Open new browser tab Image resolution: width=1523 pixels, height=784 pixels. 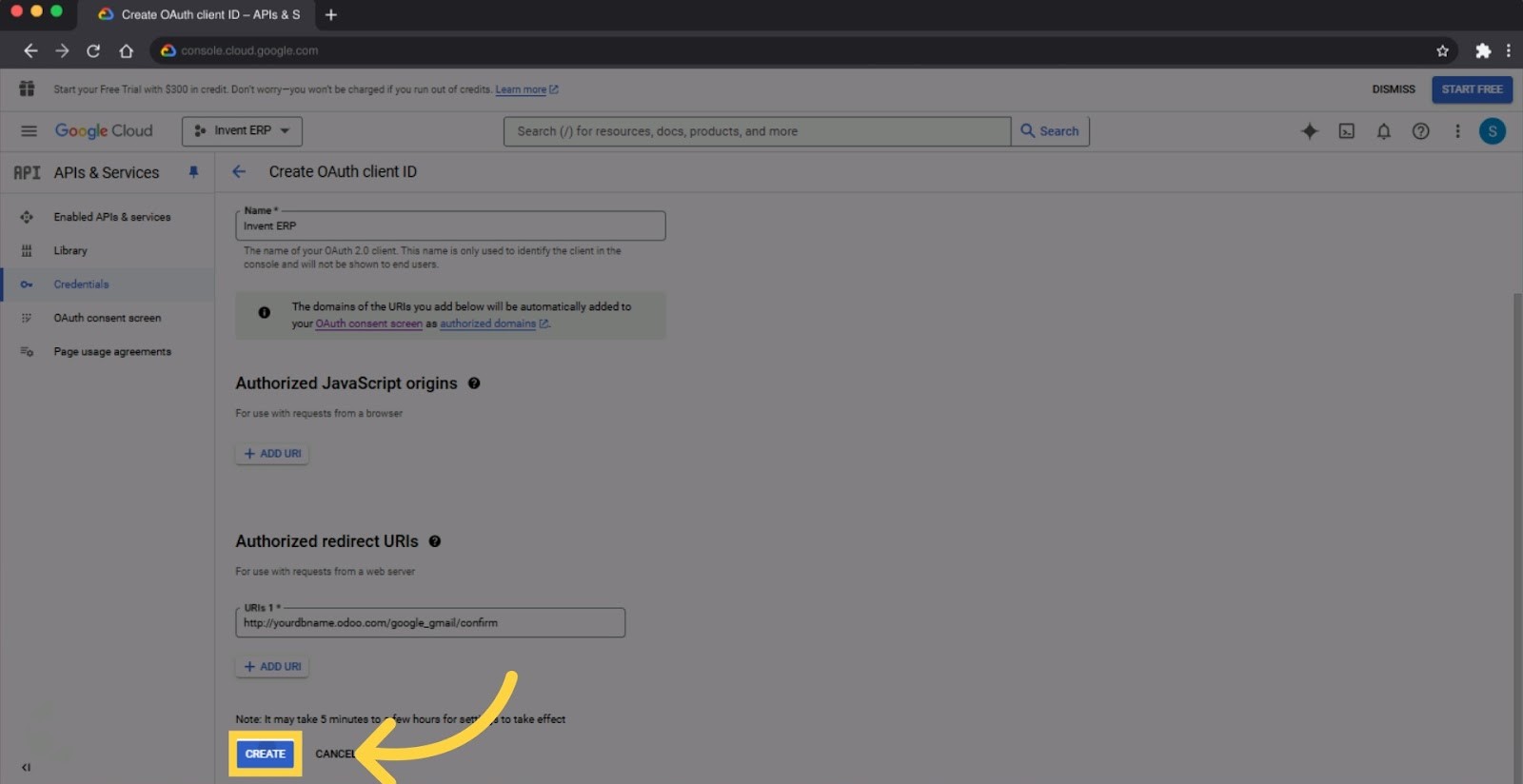click(331, 14)
